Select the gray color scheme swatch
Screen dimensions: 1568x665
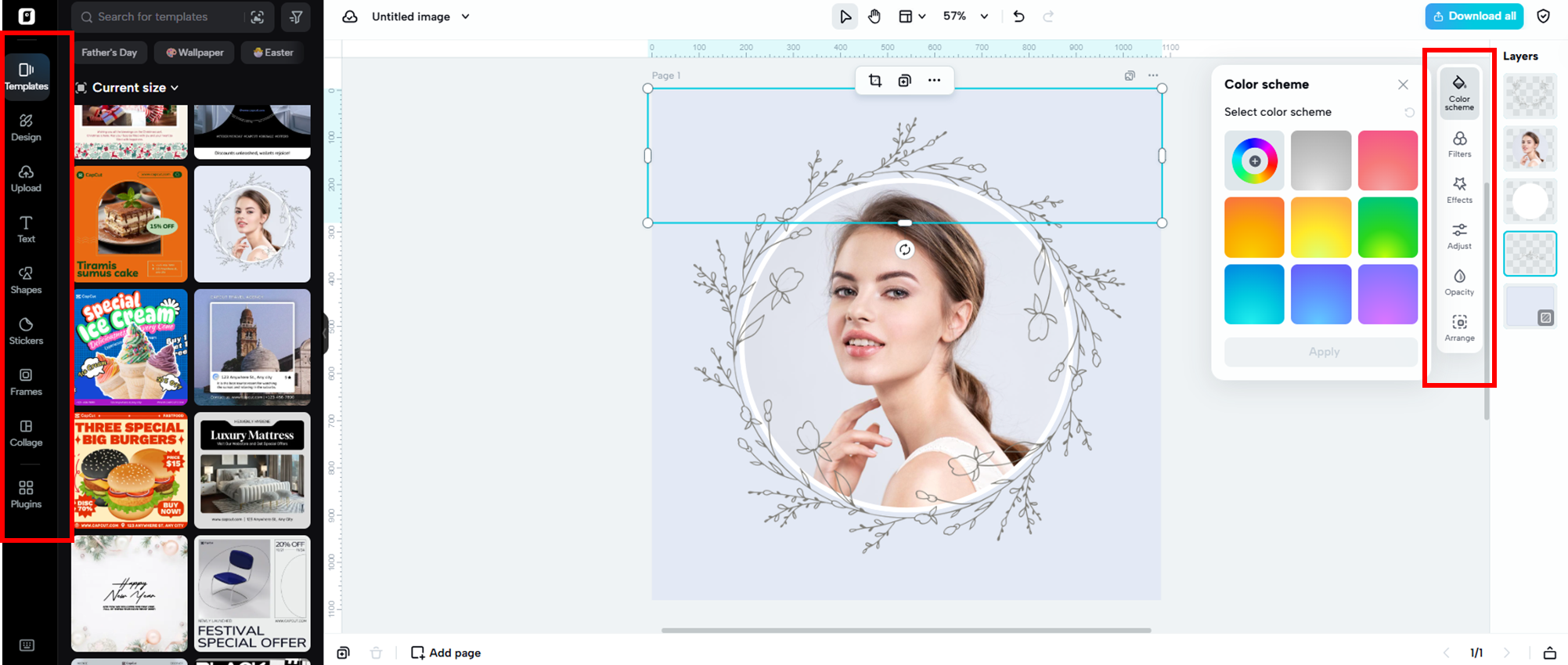pyautogui.click(x=1321, y=161)
